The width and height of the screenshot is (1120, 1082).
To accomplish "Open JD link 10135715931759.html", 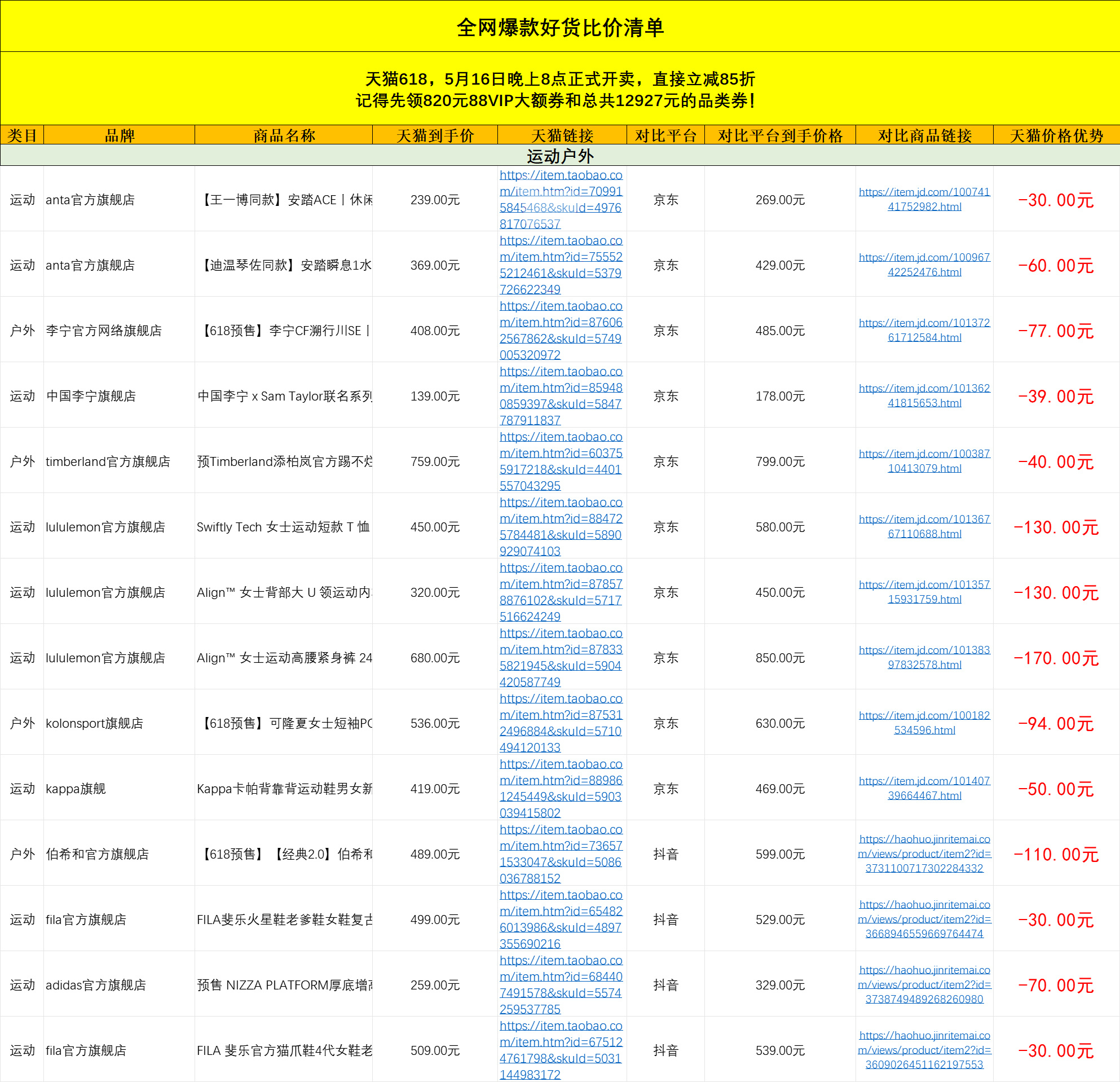I will [924, 592].
